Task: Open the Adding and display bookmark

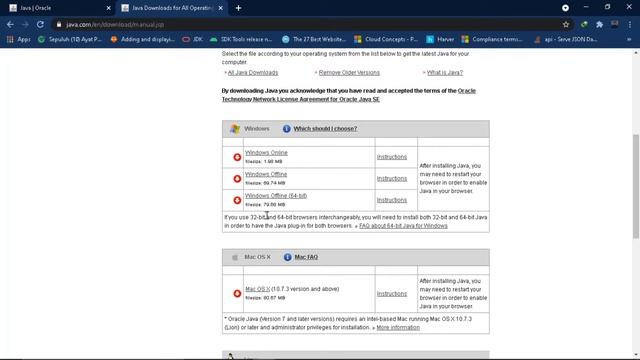Action: (143, 39)
